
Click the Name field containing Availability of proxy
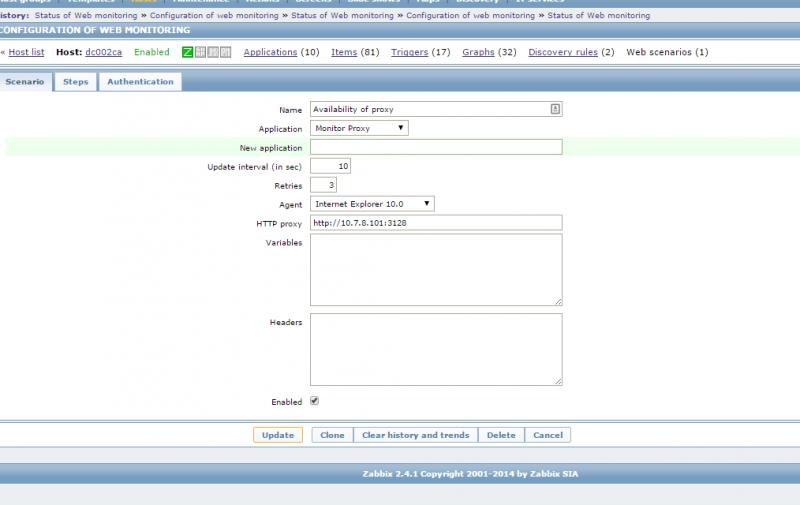(436, 109)
